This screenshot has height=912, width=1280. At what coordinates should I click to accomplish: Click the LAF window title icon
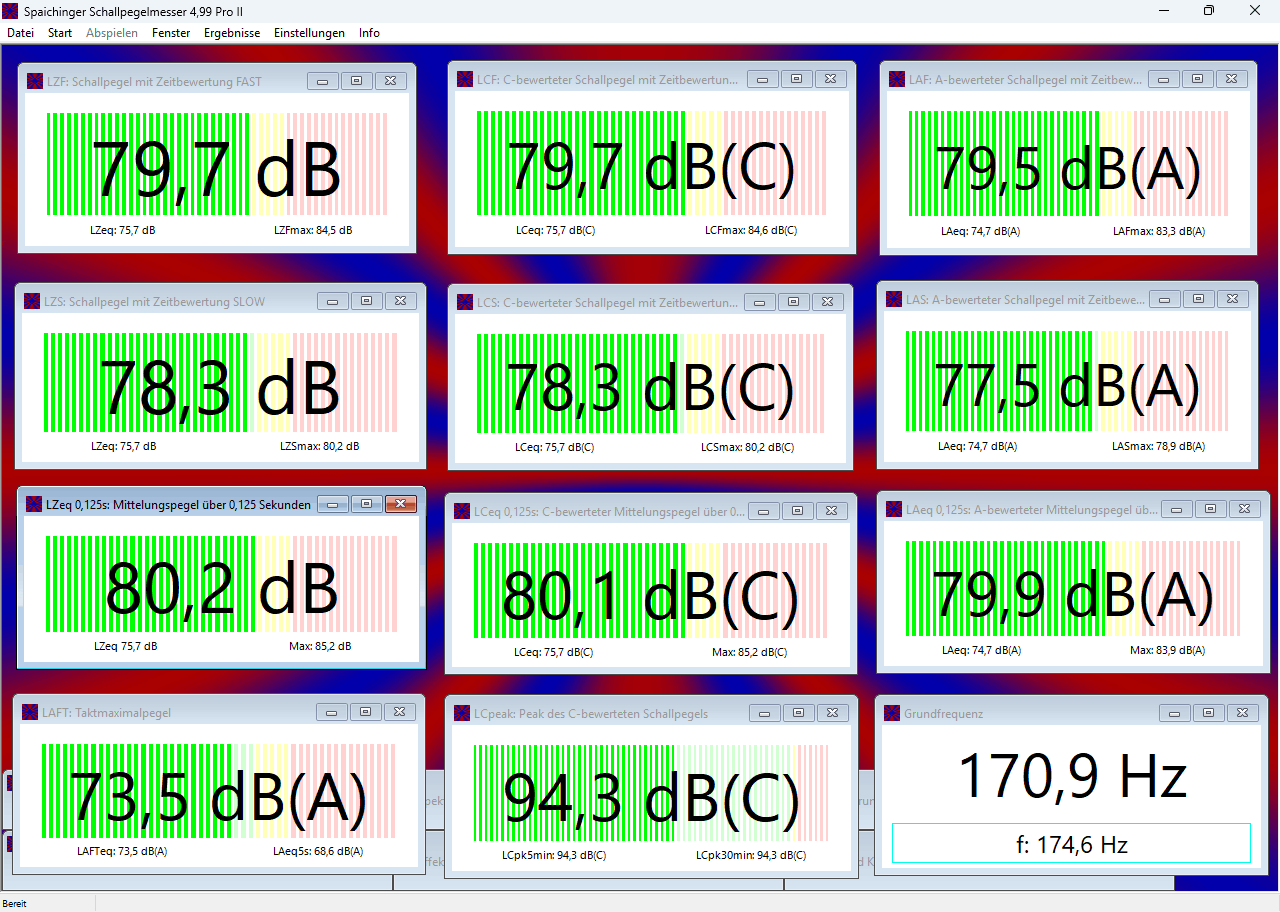point(896,79)
